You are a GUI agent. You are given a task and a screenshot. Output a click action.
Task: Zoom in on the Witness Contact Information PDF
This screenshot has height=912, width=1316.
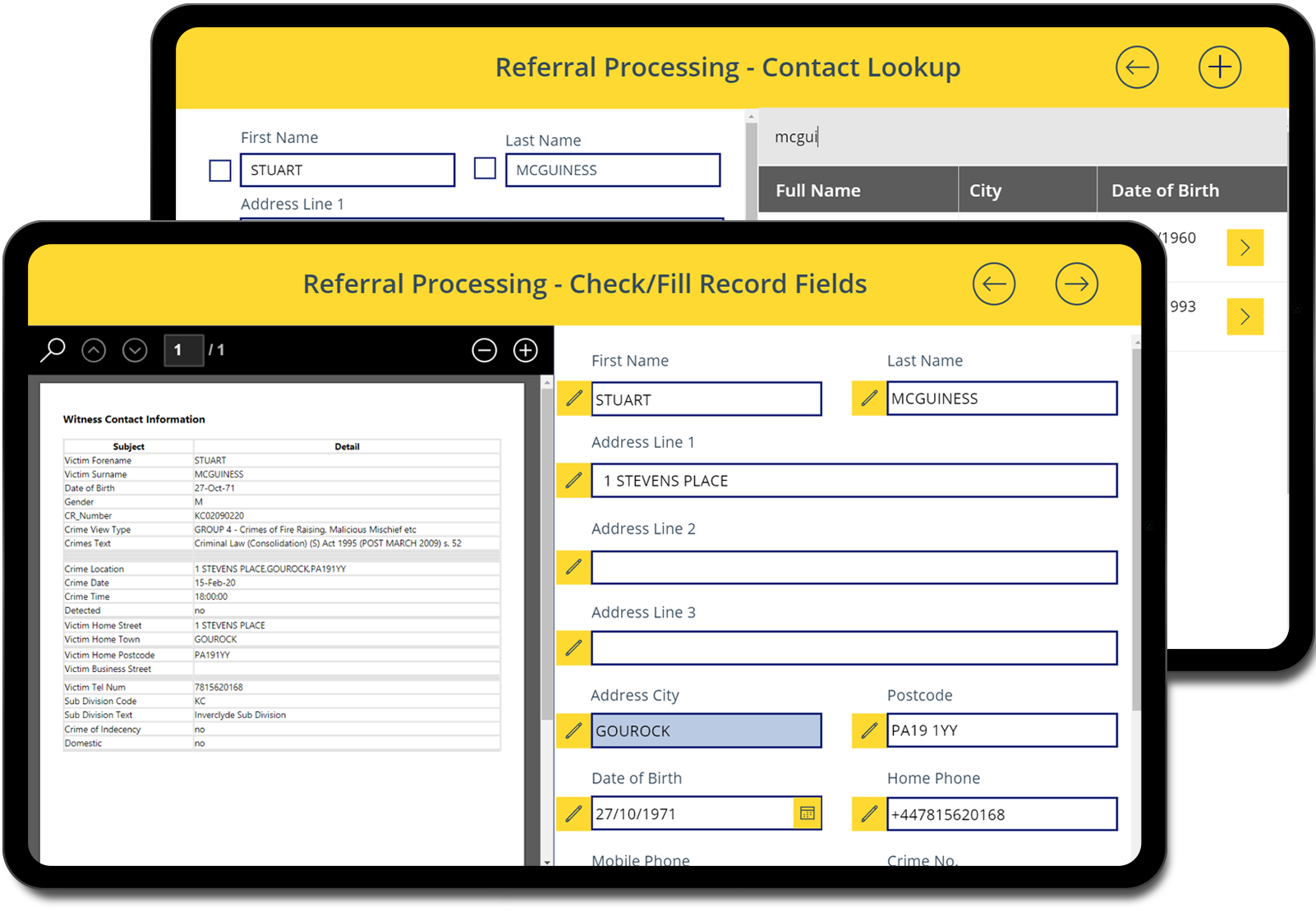point(525,350)
